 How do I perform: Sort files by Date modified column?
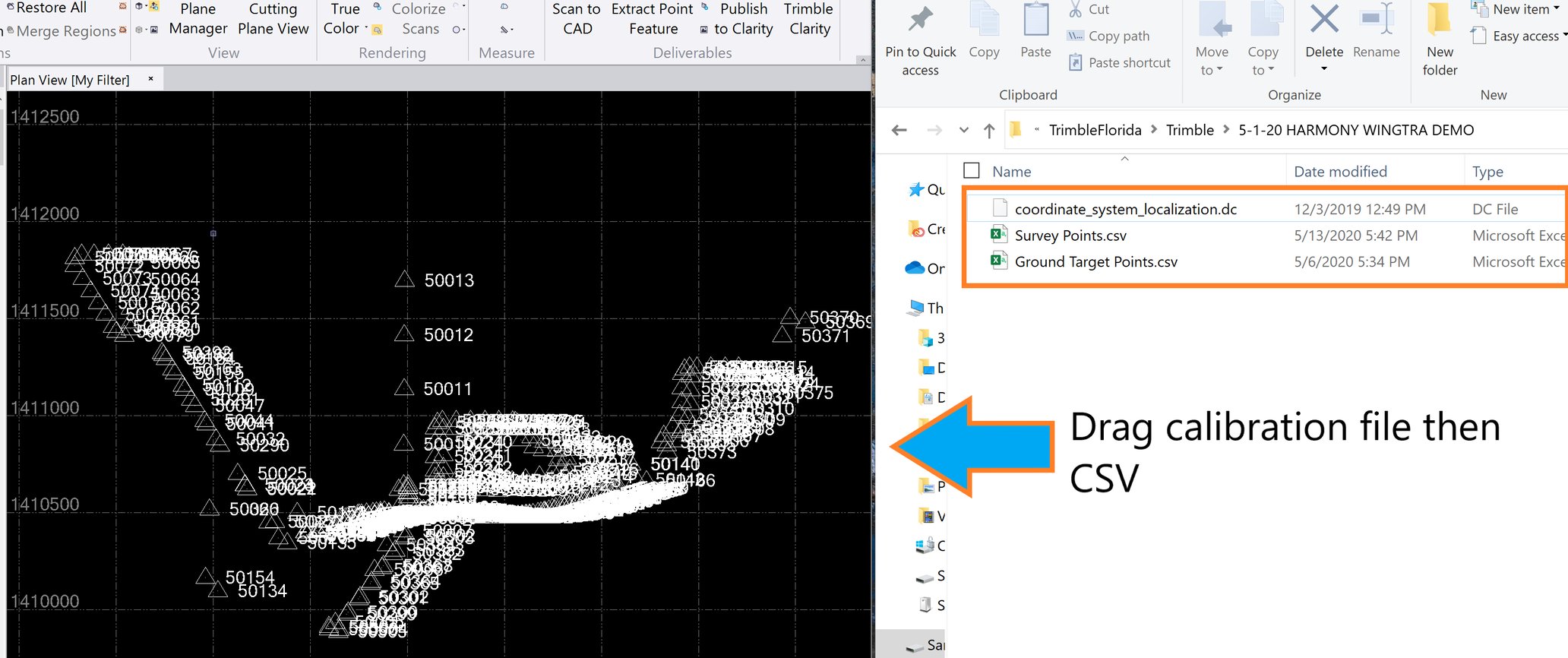click(x=1340, y=172)
